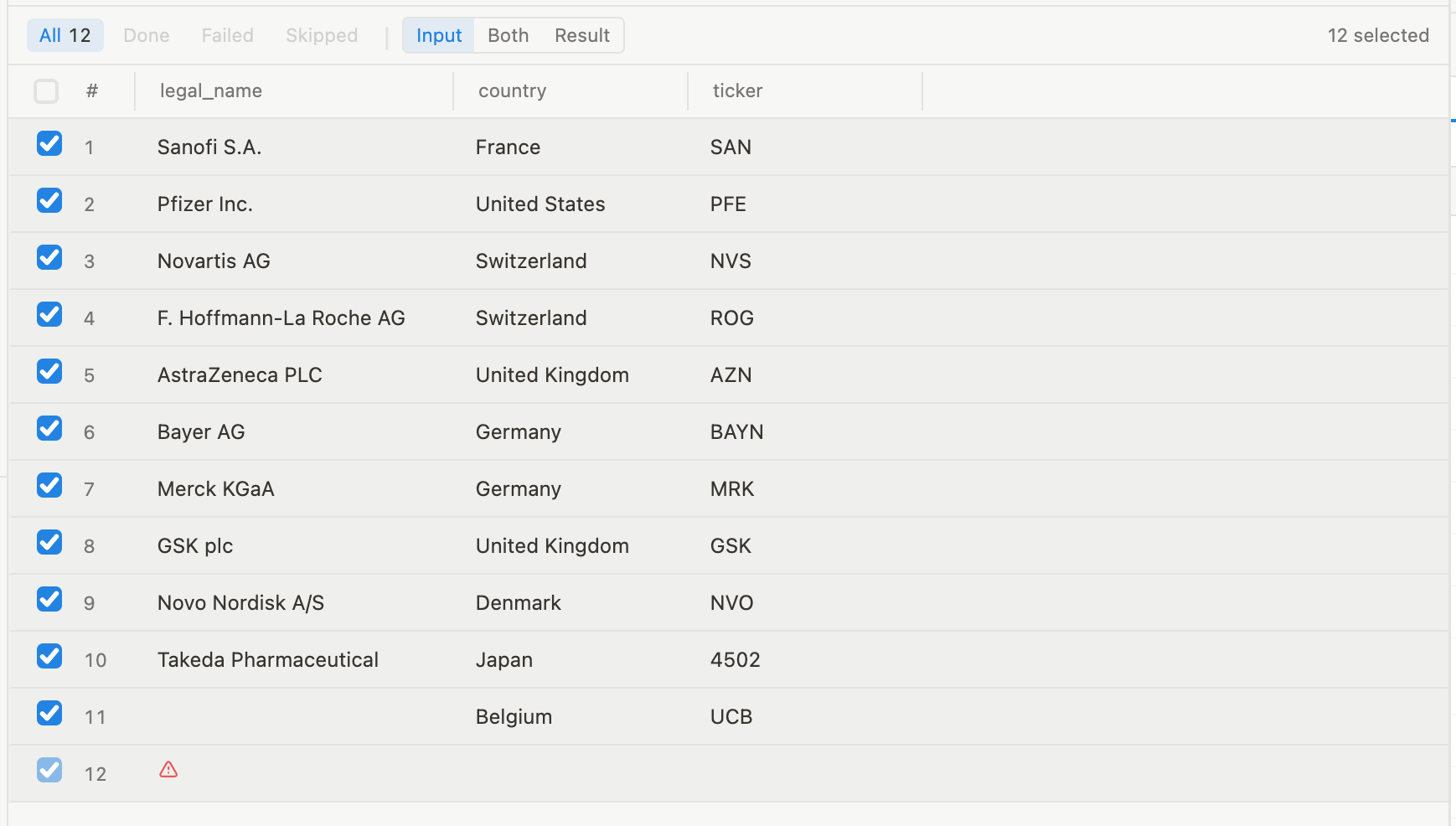Uncheck the row 11 Belgium checkbox
The width and height of the screenshot is (1456, 826).
tap(49, 713)
